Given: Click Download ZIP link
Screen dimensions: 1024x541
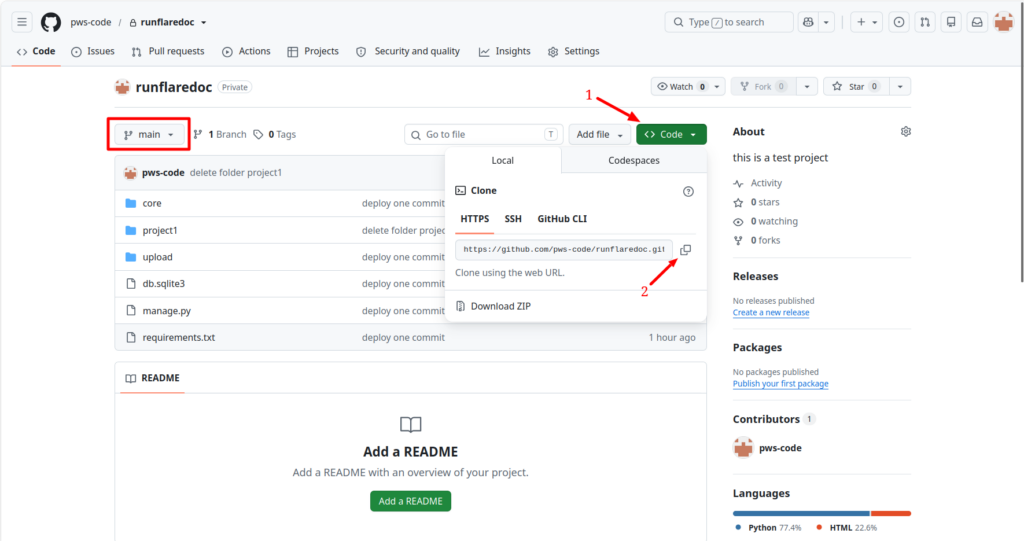Looking at the screenshot, I should (500, 306).
